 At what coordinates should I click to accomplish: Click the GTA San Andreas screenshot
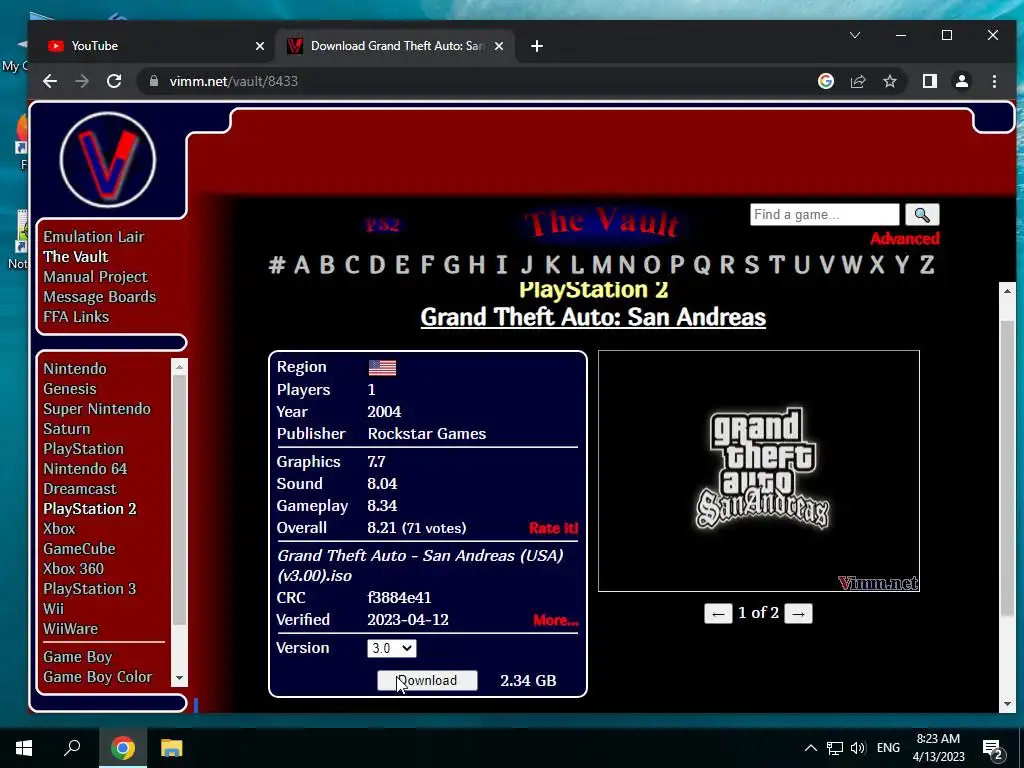(x=759, y=471)
